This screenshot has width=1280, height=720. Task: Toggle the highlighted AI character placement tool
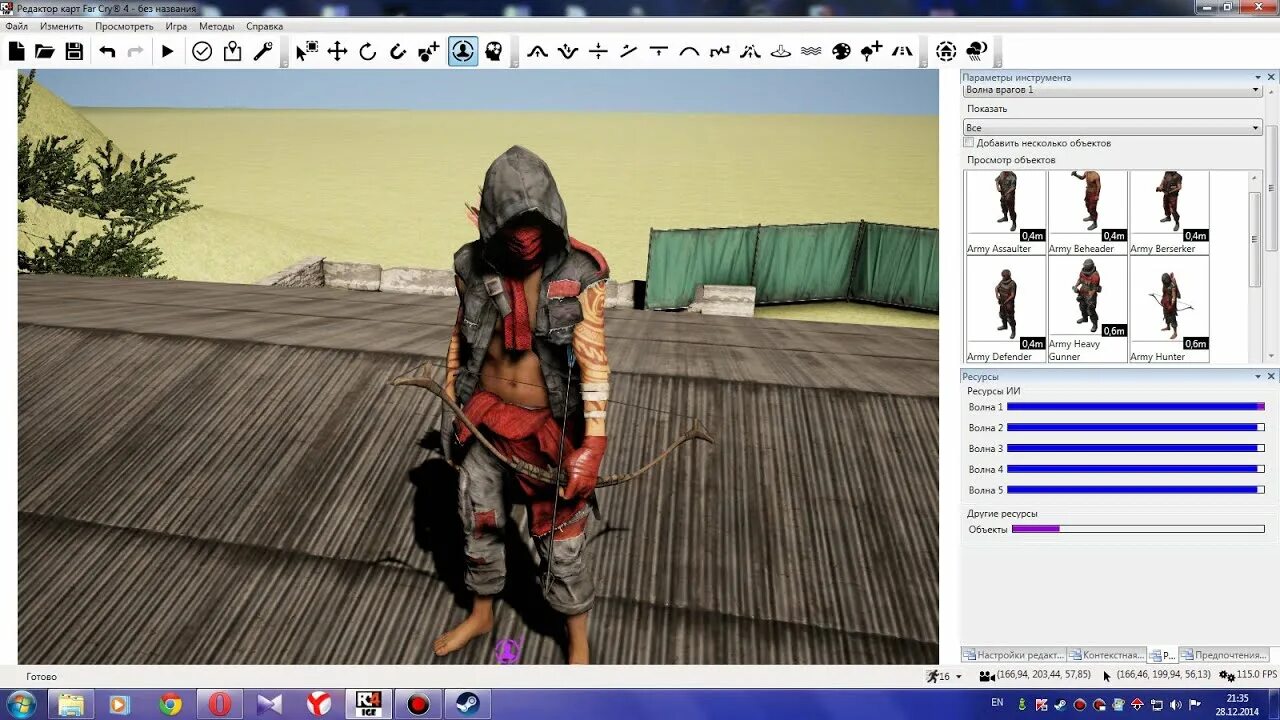click(x=463, y=51)
